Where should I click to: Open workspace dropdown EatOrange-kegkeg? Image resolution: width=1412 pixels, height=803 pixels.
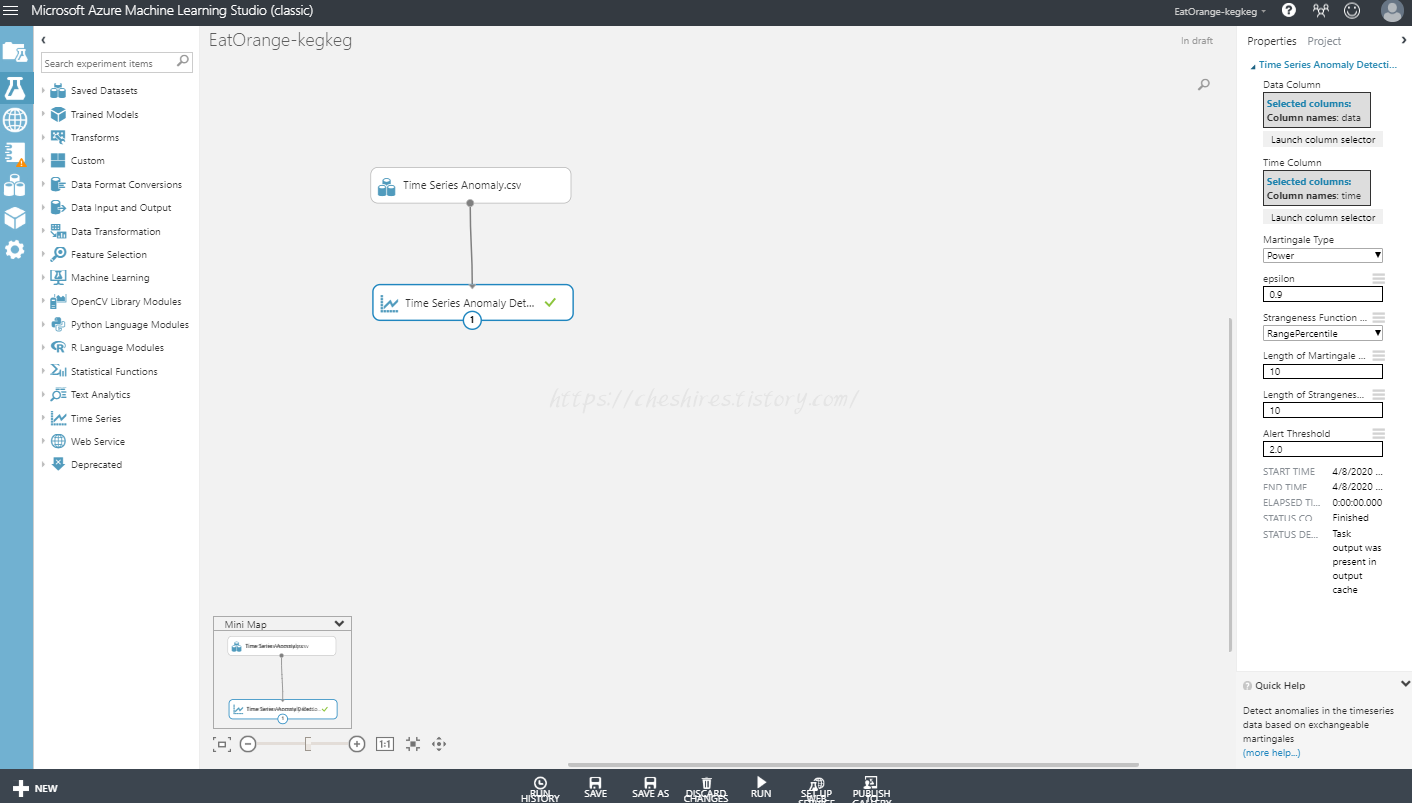click(1220, 11)
